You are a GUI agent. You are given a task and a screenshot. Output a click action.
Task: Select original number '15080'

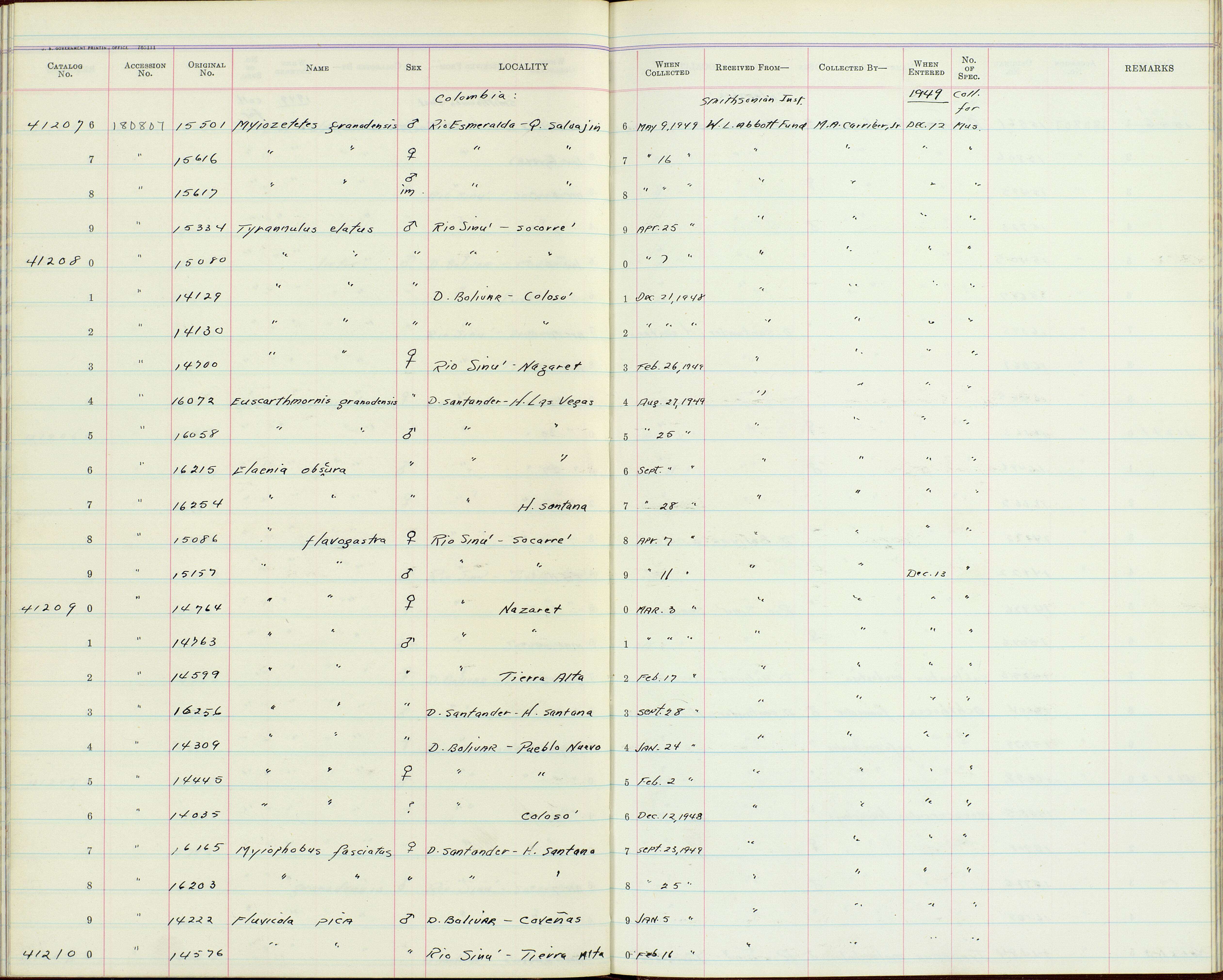coord(201,262)
